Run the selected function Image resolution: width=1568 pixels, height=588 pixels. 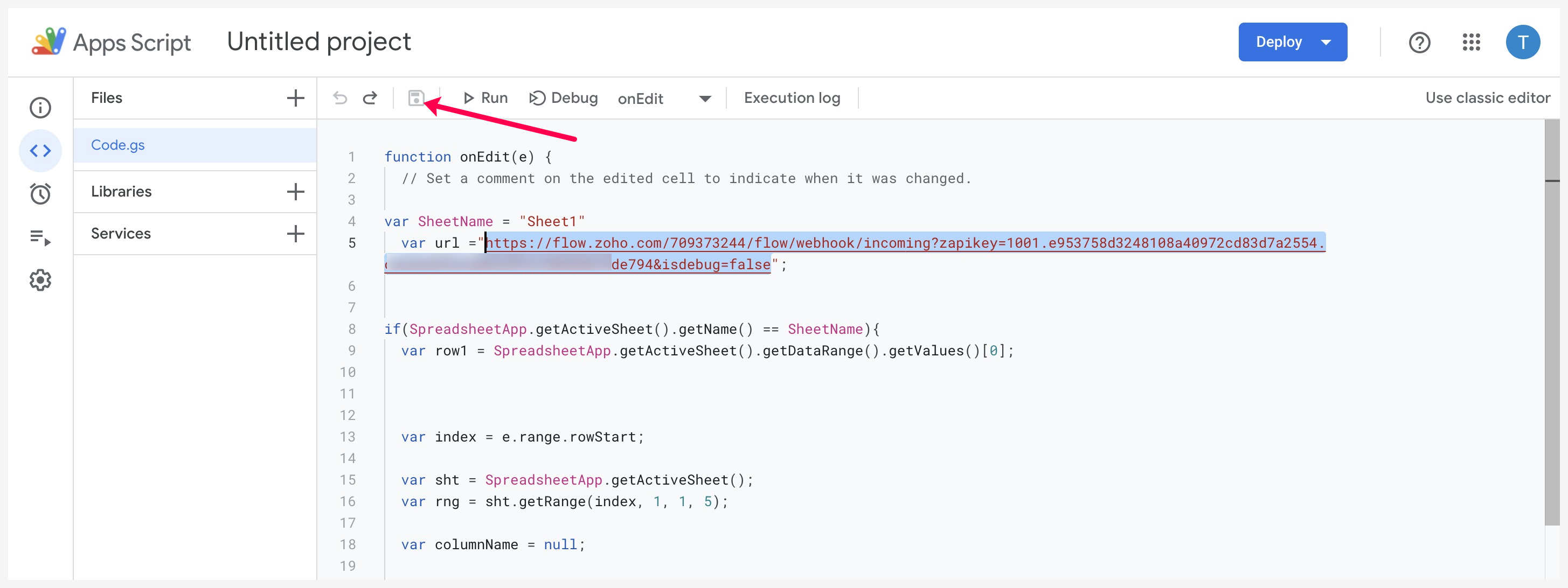[x=485, y=98]
